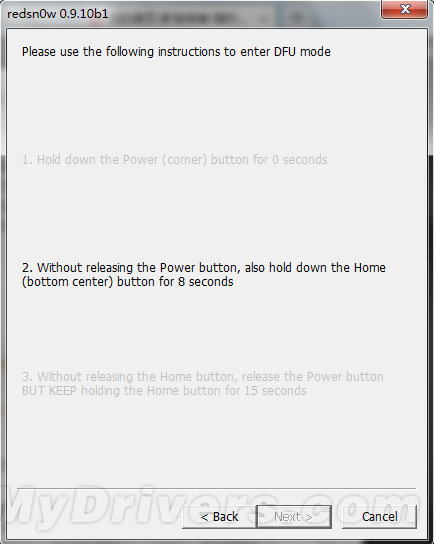
Task: Click the horizontal separator above the buttons
Action: (x=216, y=488)
